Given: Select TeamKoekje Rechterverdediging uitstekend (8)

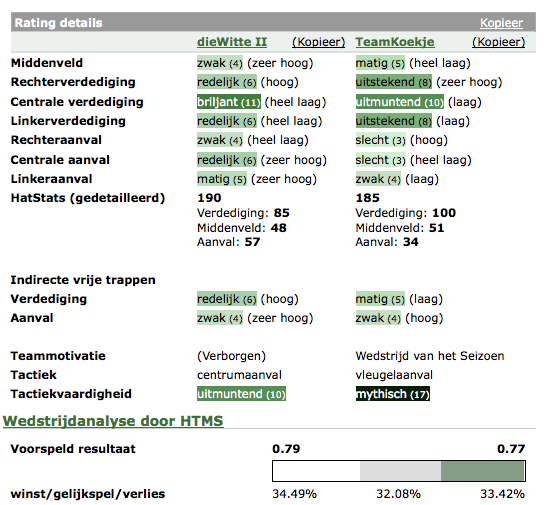Looking at the screenshot, I should pyautogui.click(x=394, y=82).
